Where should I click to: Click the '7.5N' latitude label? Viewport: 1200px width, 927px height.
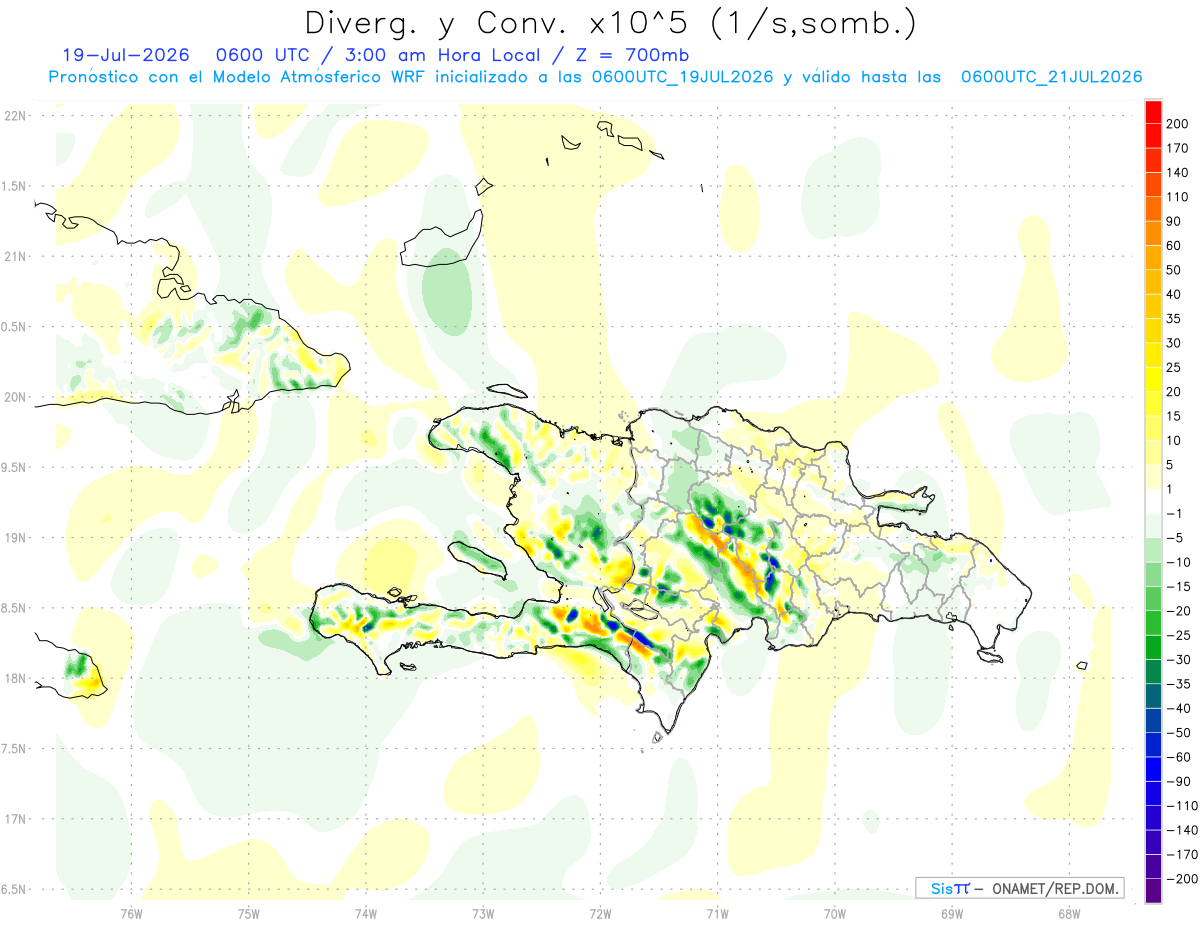(13, 748)
